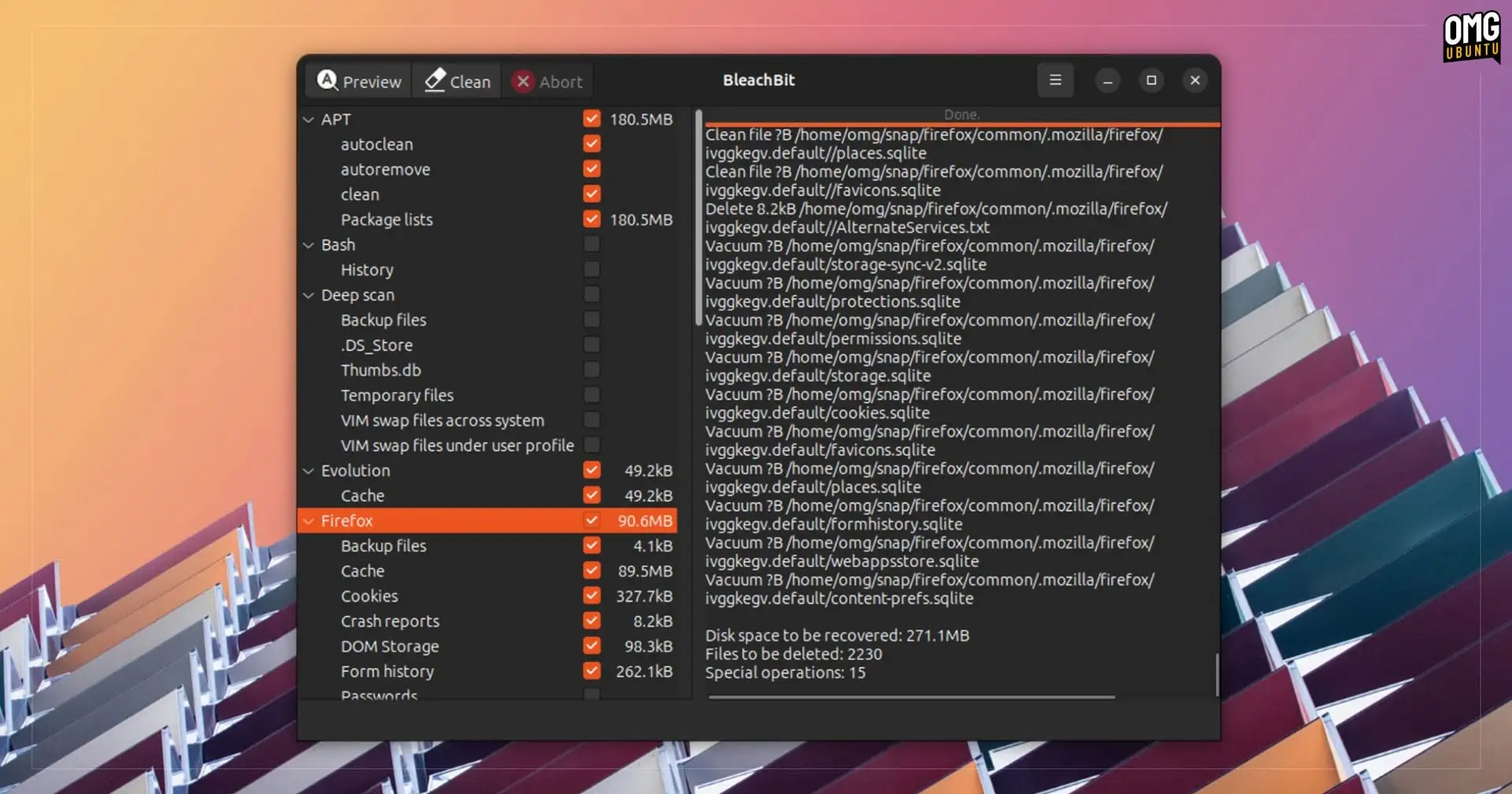The height and width of the screenshot is (794, 1512).
Task: Enable the Thumbs.db checkbox
Action: [591, 370]
